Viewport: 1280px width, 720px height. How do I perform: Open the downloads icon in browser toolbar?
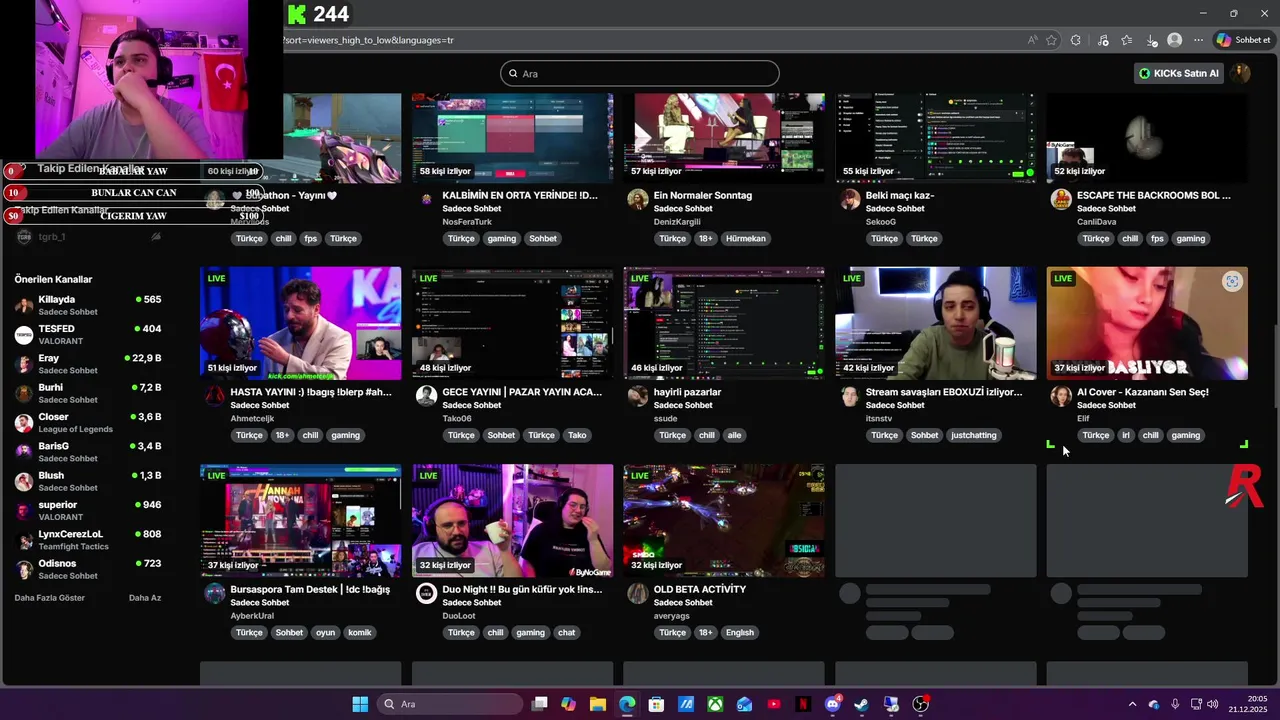(x=1152, y=40)
